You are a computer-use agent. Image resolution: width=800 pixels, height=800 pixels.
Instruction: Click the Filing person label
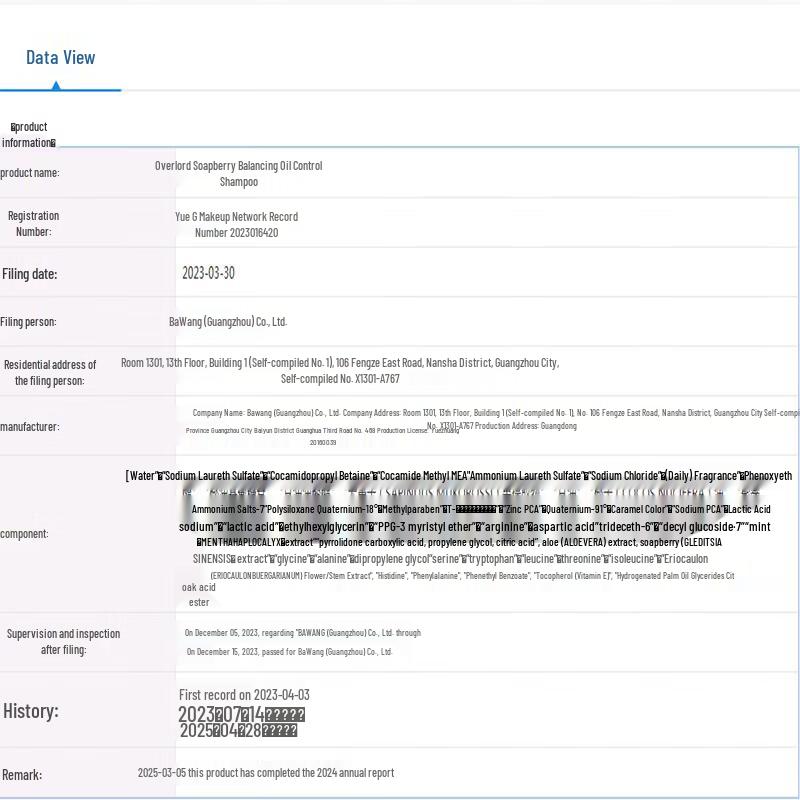[x=29, y=322]
